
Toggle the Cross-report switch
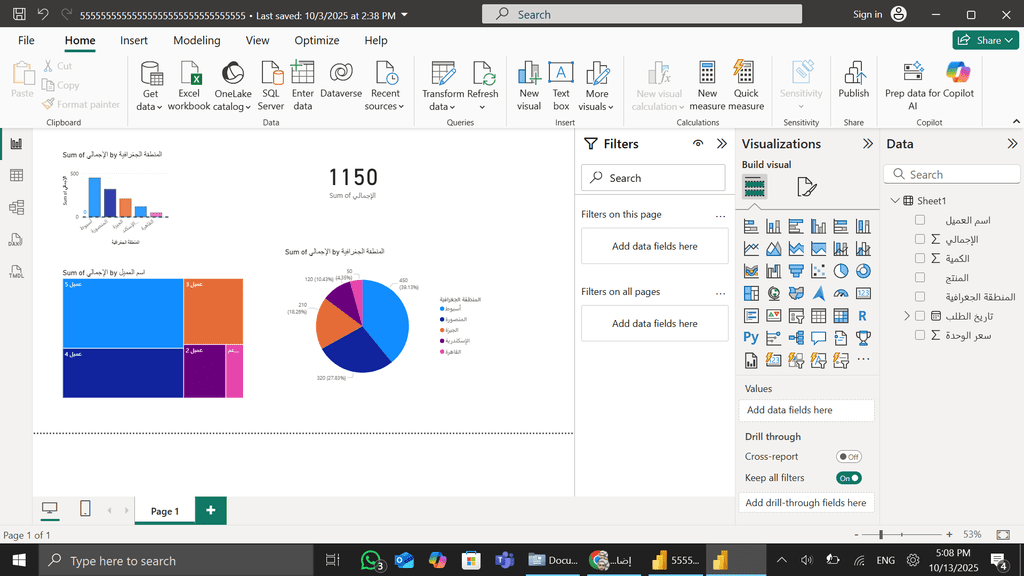click(x=849, y=457)
